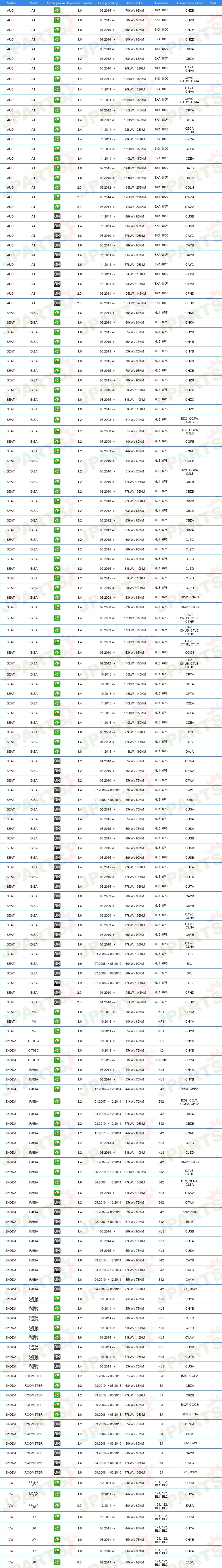Click the PB icon in Roomster BZG, CGPA row
Image resolution: width=222 pixels, height=1568 pixels.
57,1376
